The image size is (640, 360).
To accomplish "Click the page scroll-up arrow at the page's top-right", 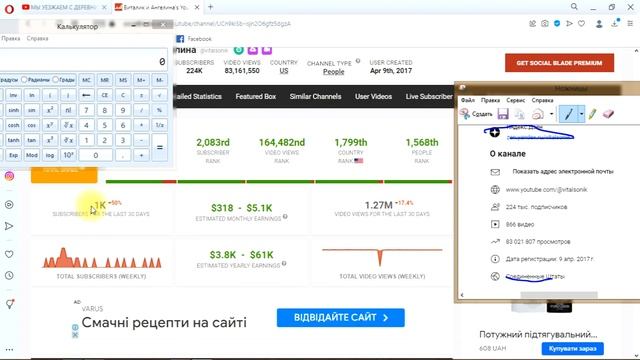I will point(636,51).
